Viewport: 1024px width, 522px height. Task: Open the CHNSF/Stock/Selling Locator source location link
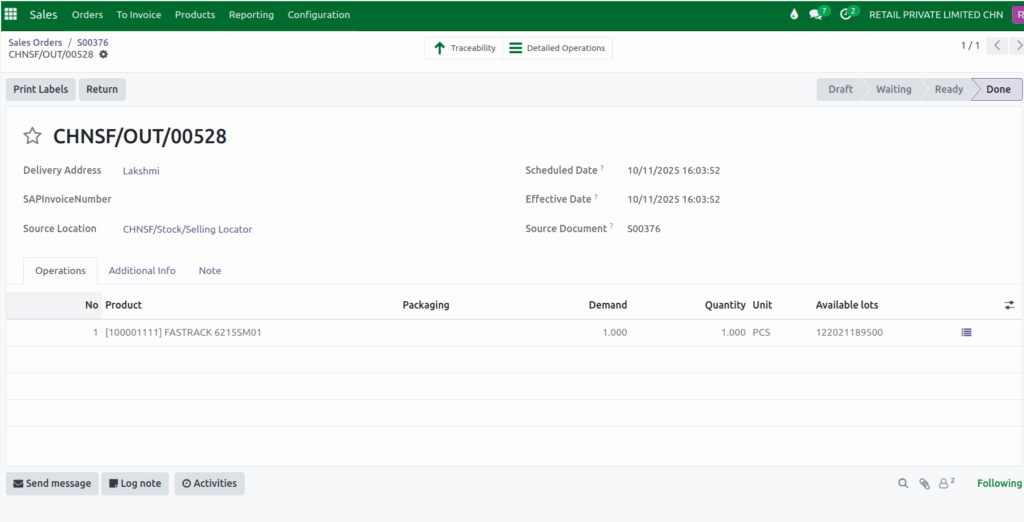pos(187,229)
